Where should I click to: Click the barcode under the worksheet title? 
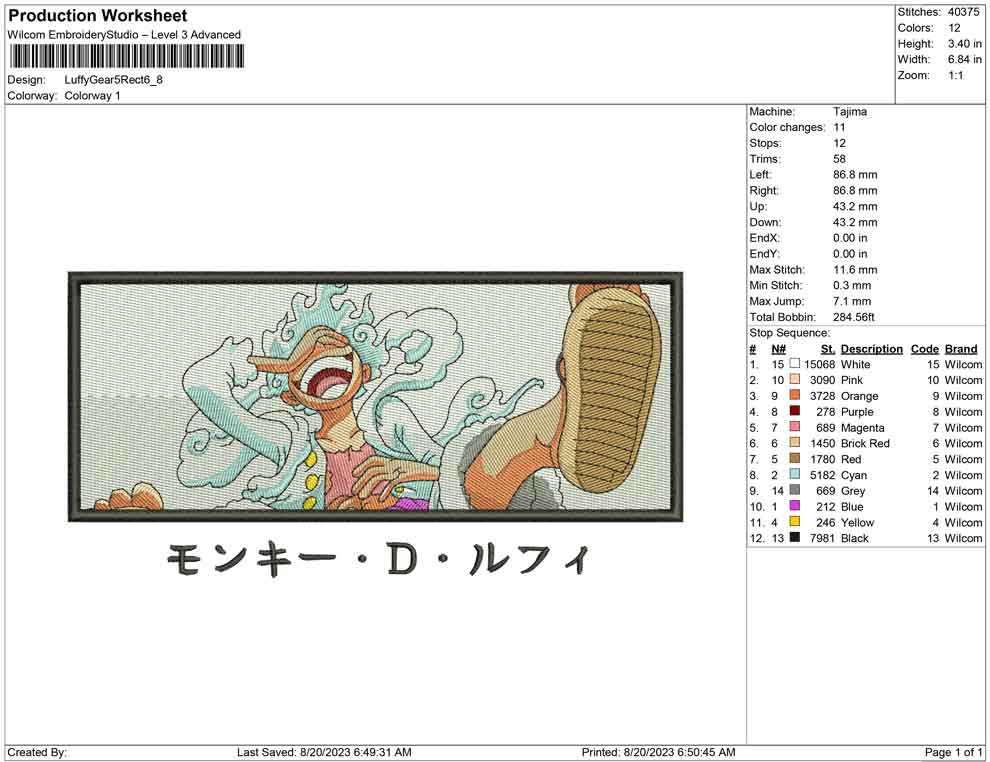(x=126, y=57)
